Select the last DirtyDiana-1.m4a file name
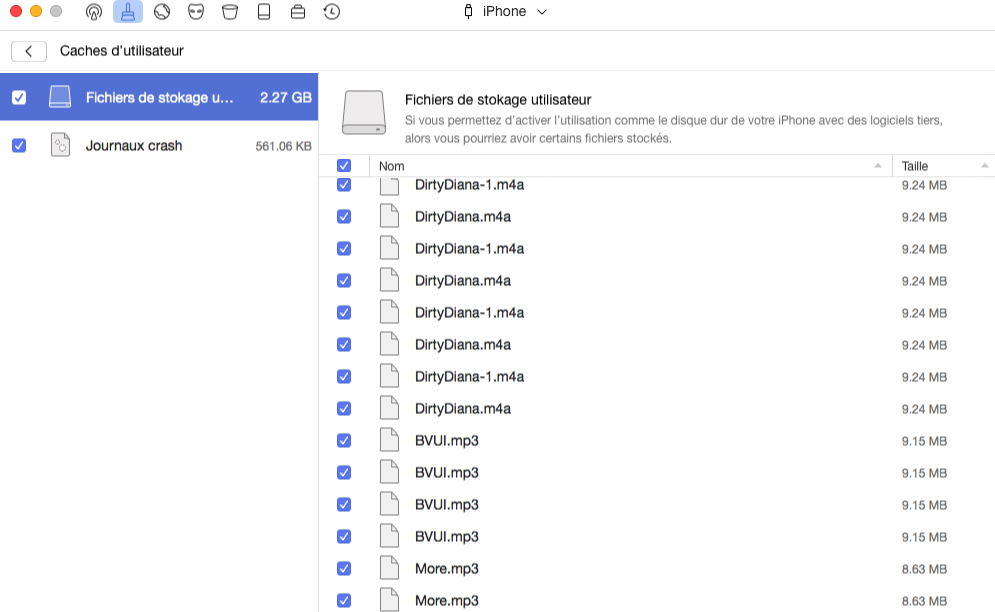This screenshot has height=612, width=995. coord(470,376)
